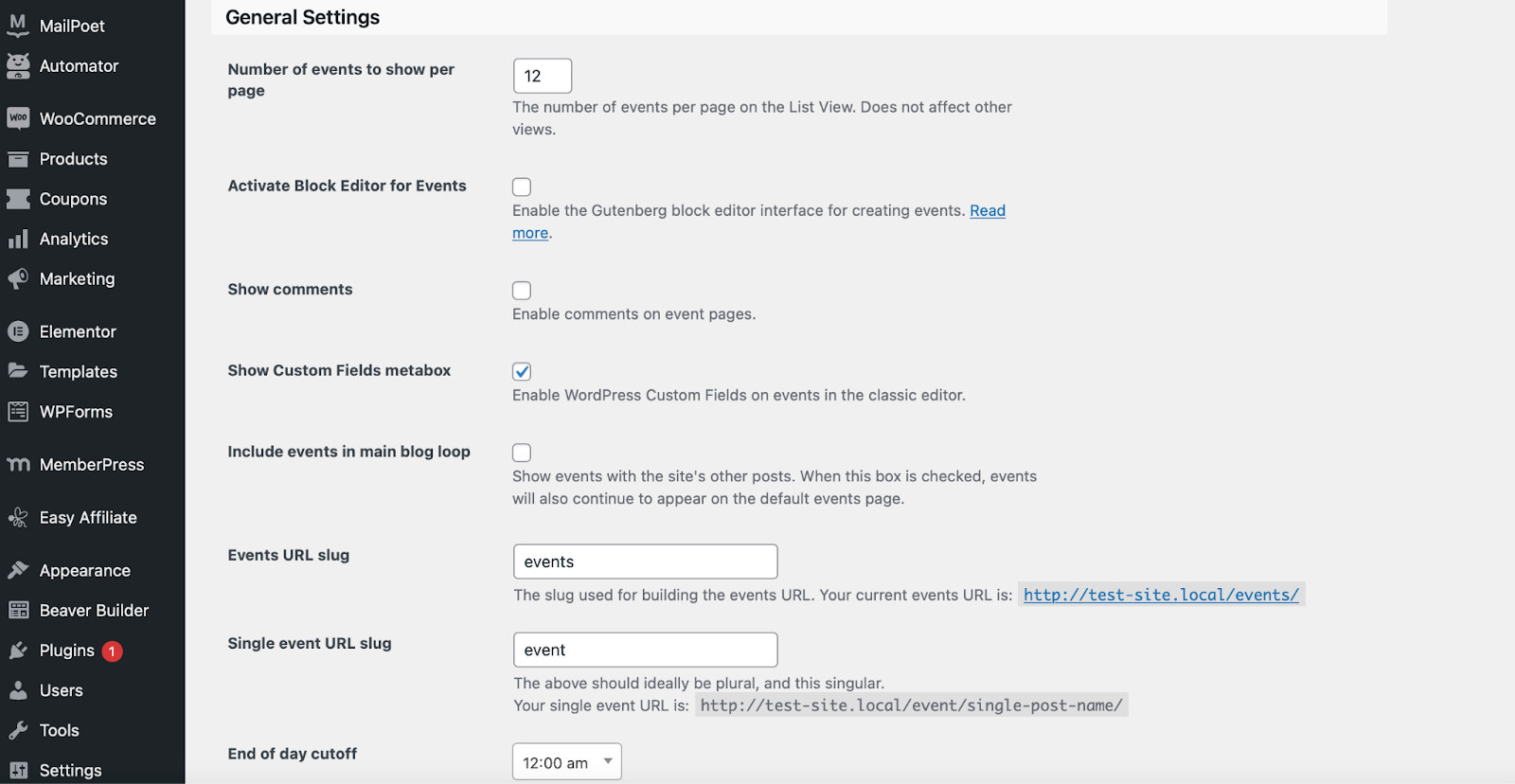The image size is (1515, 784).
Task: Go to the WPForms menu
Action: point(76,412)
